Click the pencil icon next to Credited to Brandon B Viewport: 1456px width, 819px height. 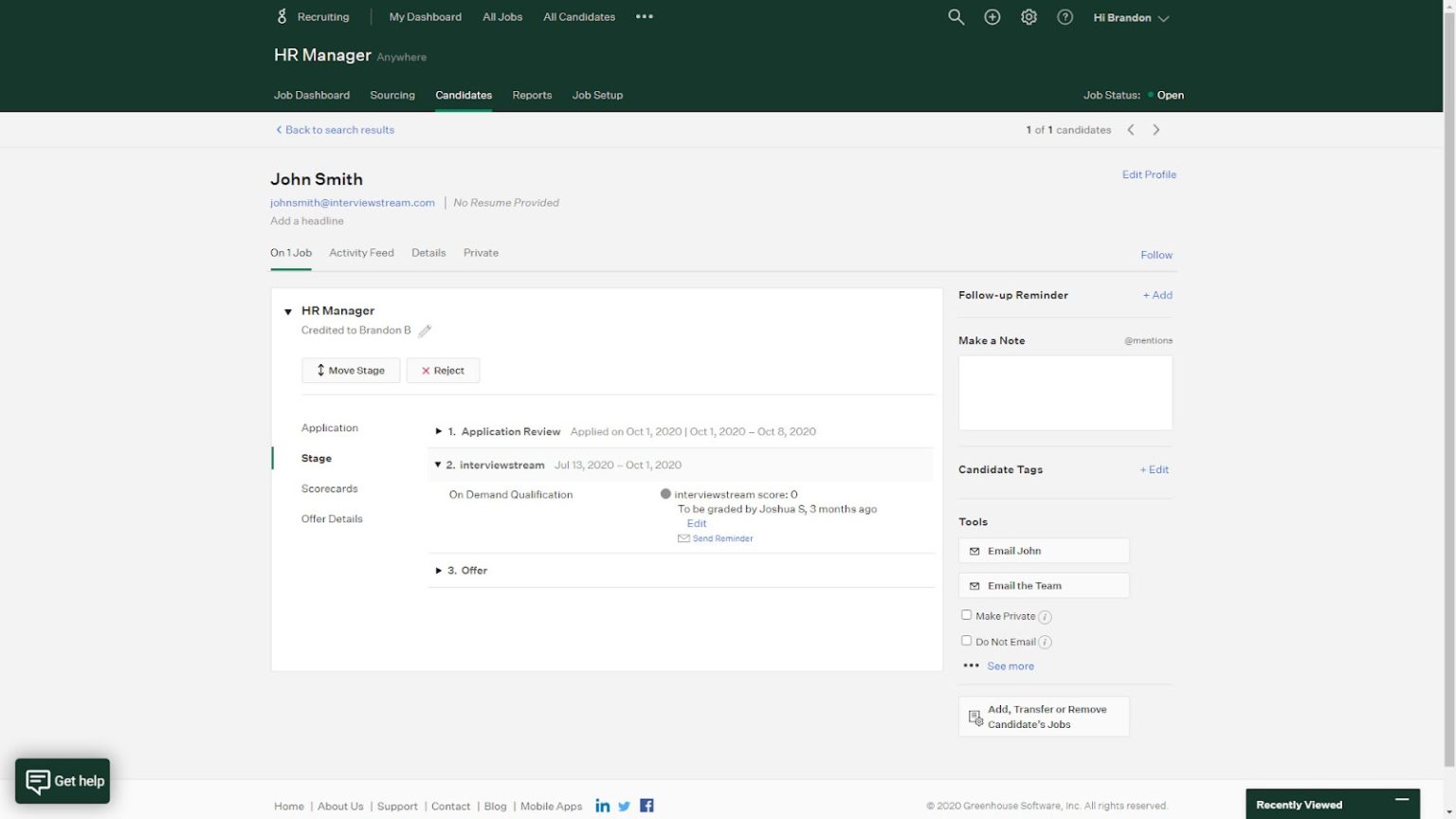tap(425, 330)
